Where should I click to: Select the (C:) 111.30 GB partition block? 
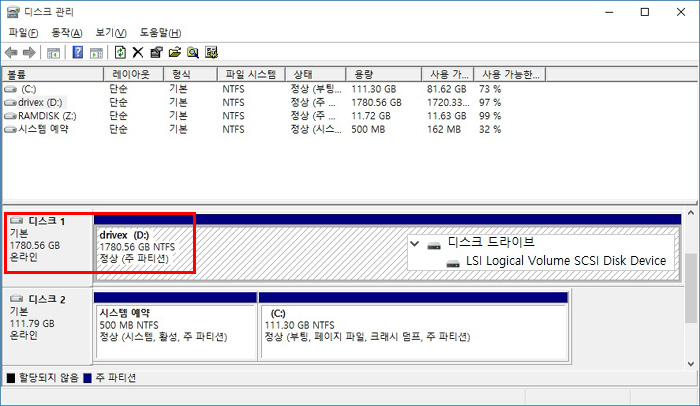(413, 326)
